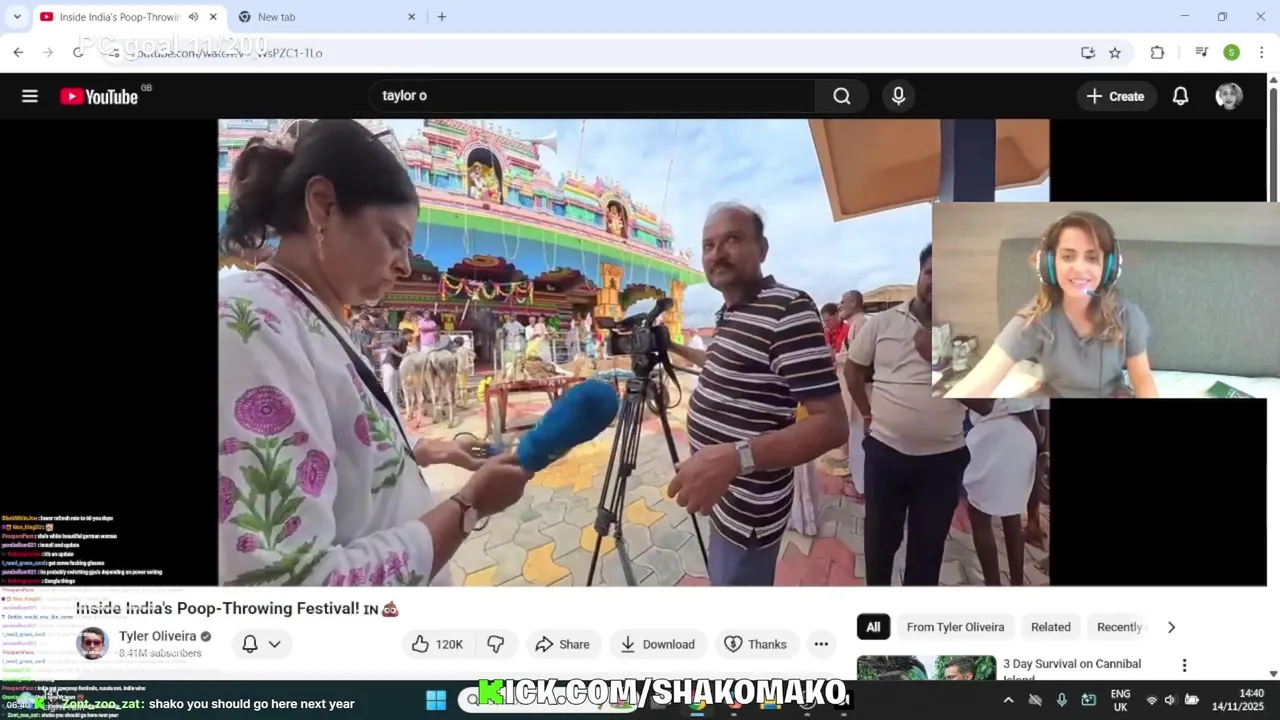Expand notification preferences chevron next to bell
Image resolution: width=1280 pixels, height=720 pixels.
[274, 644]
